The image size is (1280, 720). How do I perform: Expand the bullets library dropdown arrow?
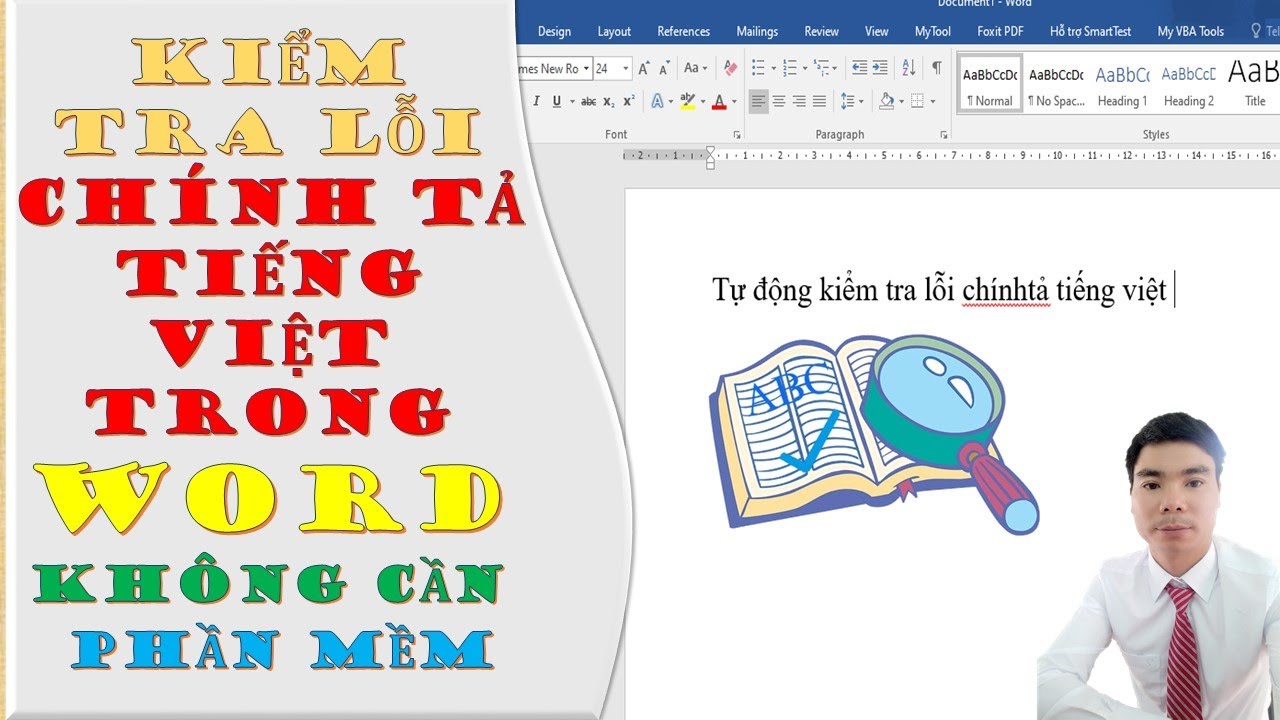click(773, 68)
